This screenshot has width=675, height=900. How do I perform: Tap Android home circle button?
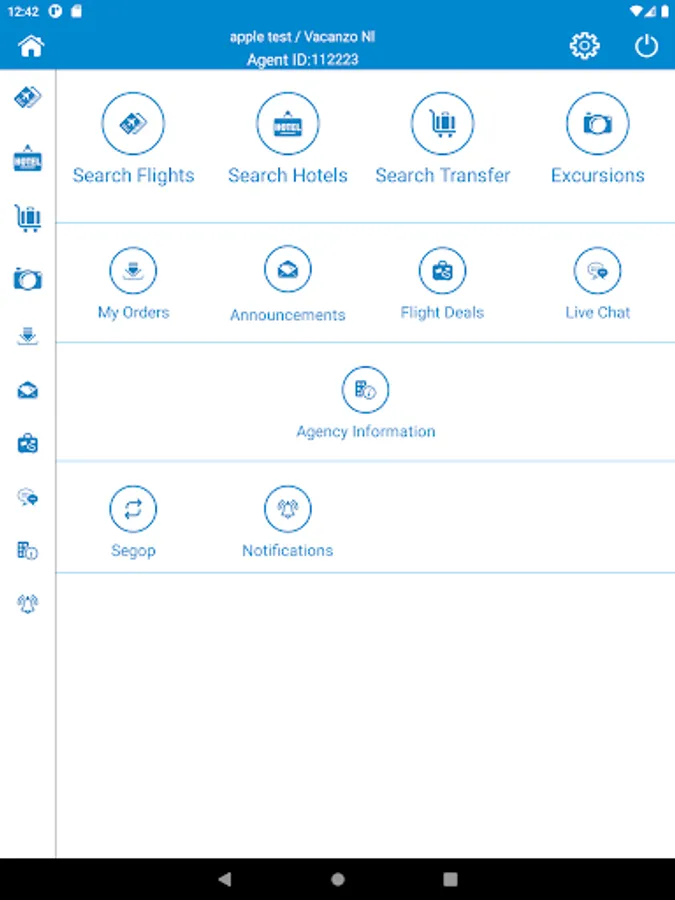pyautogui.click(x=338, y=879)
